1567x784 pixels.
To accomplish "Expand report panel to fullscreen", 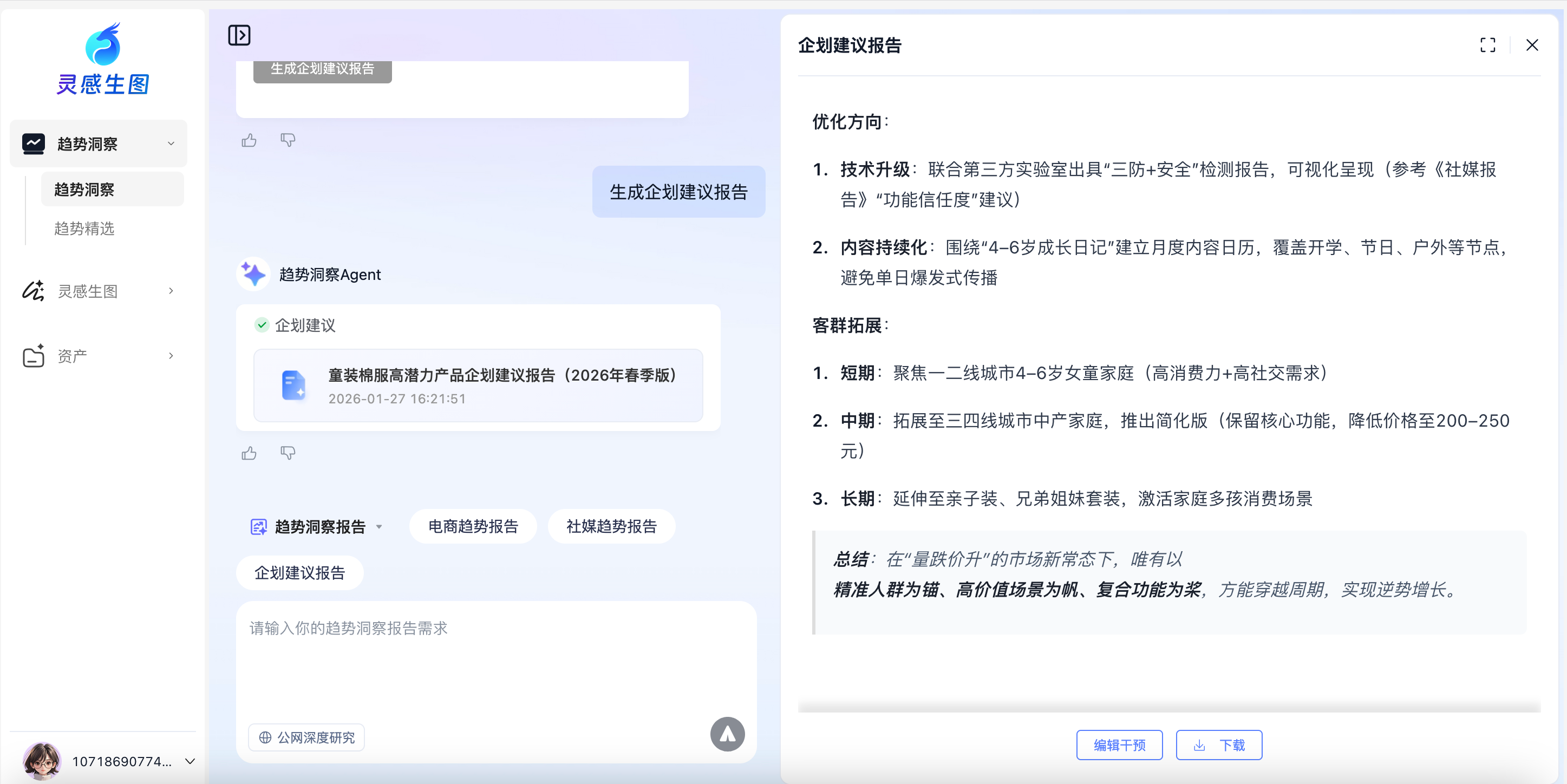I will click(x=1487, y=45).
